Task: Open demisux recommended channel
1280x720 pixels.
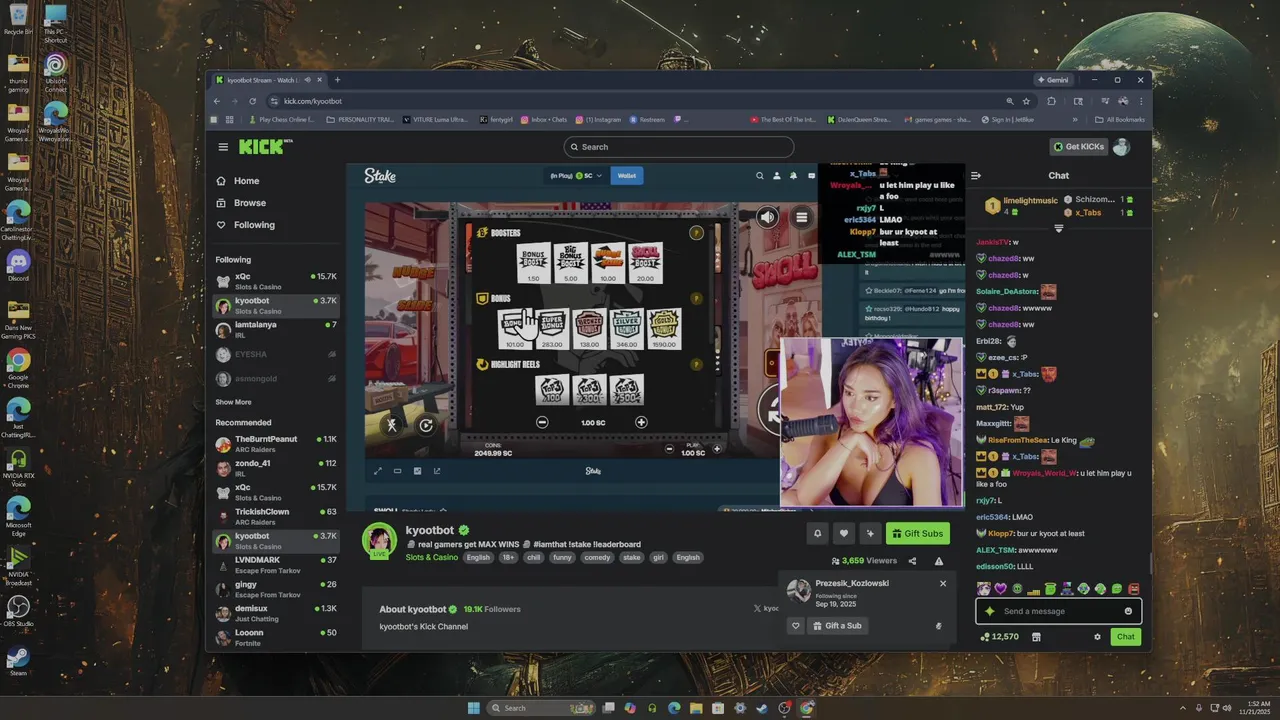Action: 276,613
